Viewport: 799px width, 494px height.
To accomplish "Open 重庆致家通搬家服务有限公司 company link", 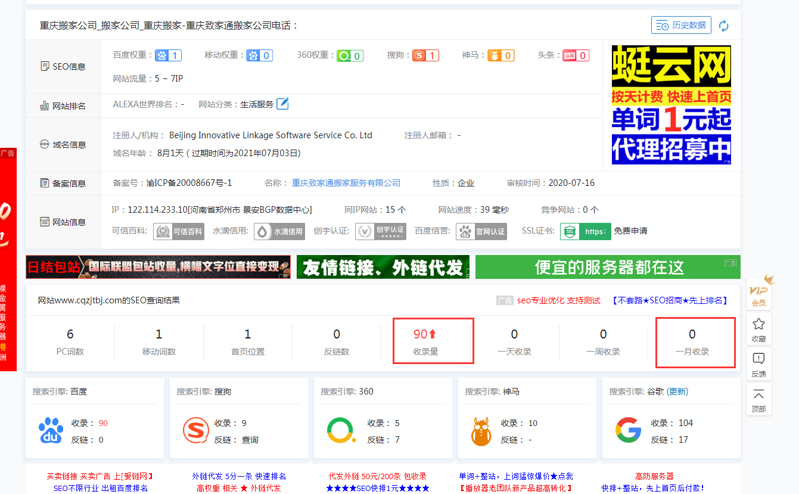I will [346, 183].
